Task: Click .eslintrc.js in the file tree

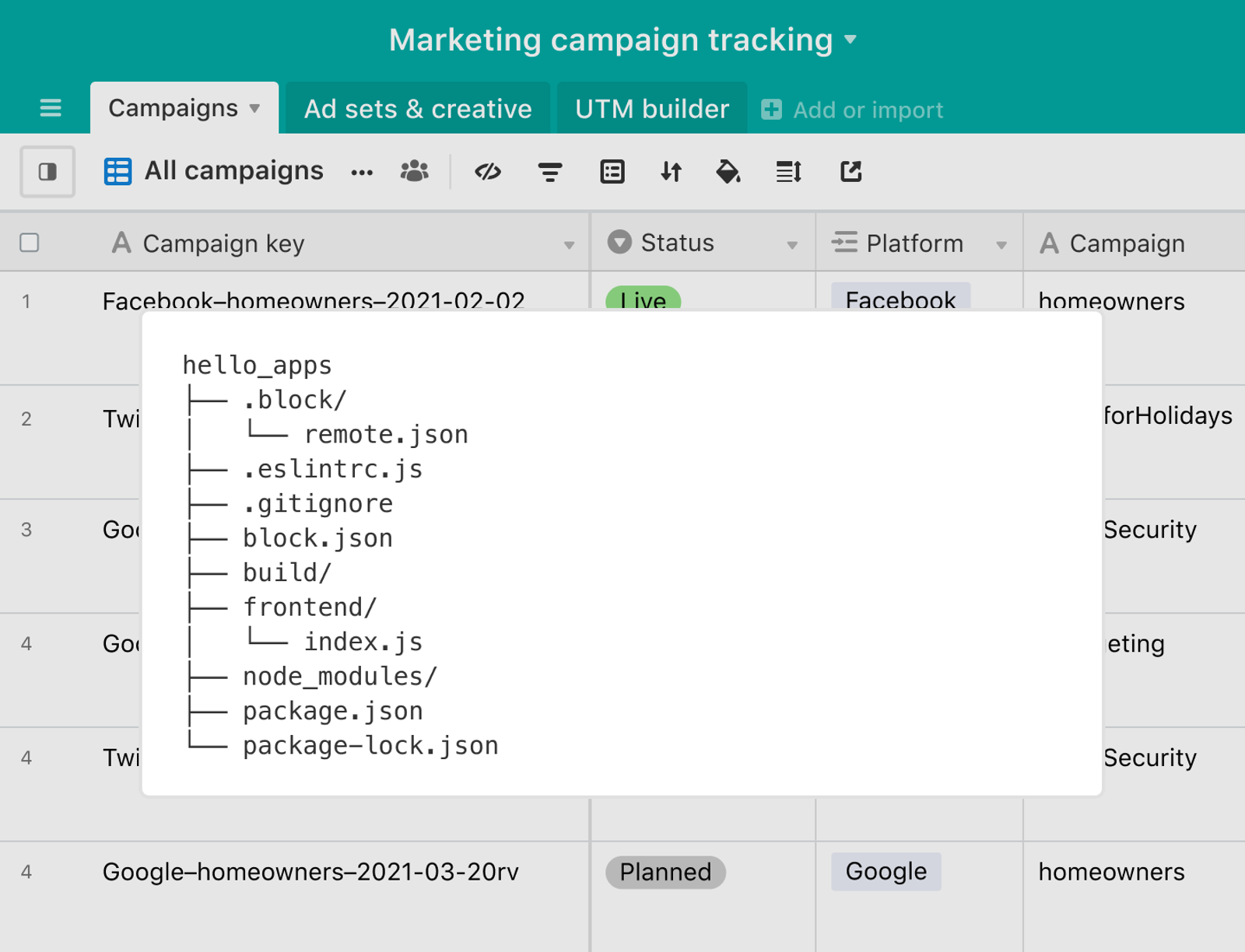Action: tap(333, 469)
